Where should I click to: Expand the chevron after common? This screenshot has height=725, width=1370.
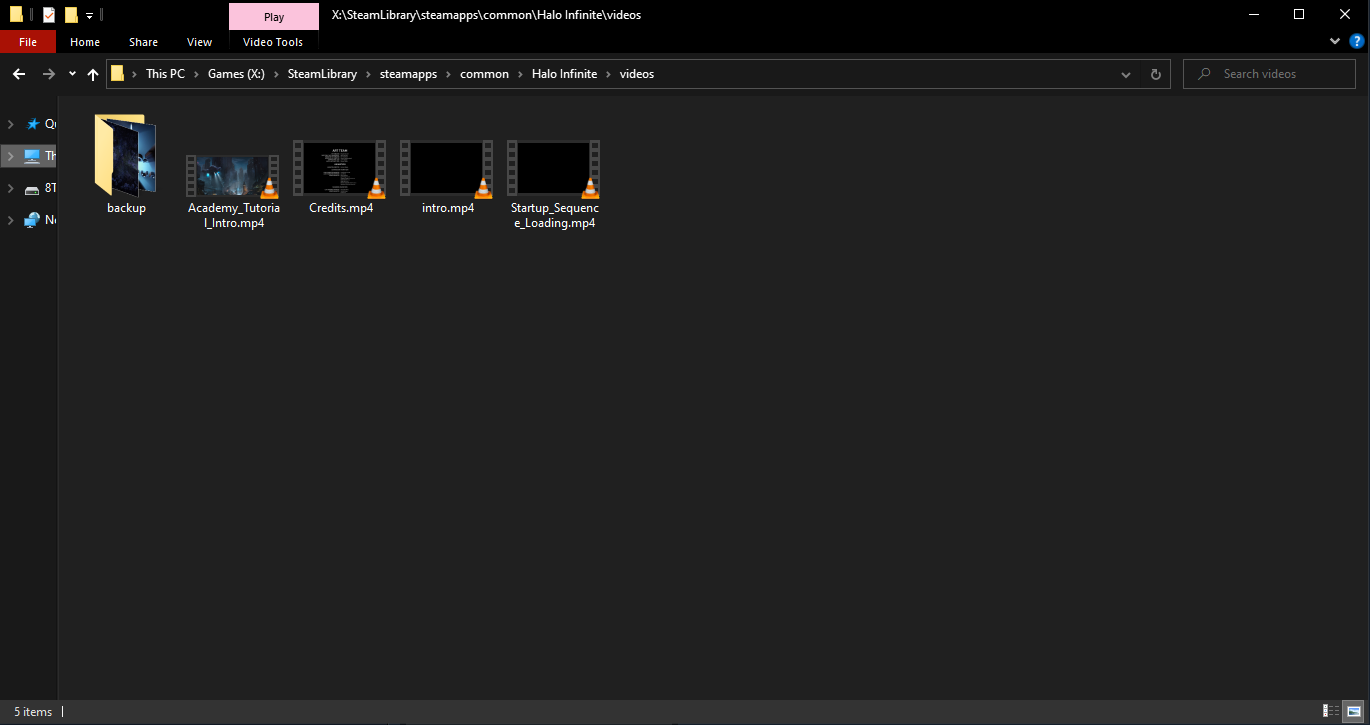click(x=521, y=74)
